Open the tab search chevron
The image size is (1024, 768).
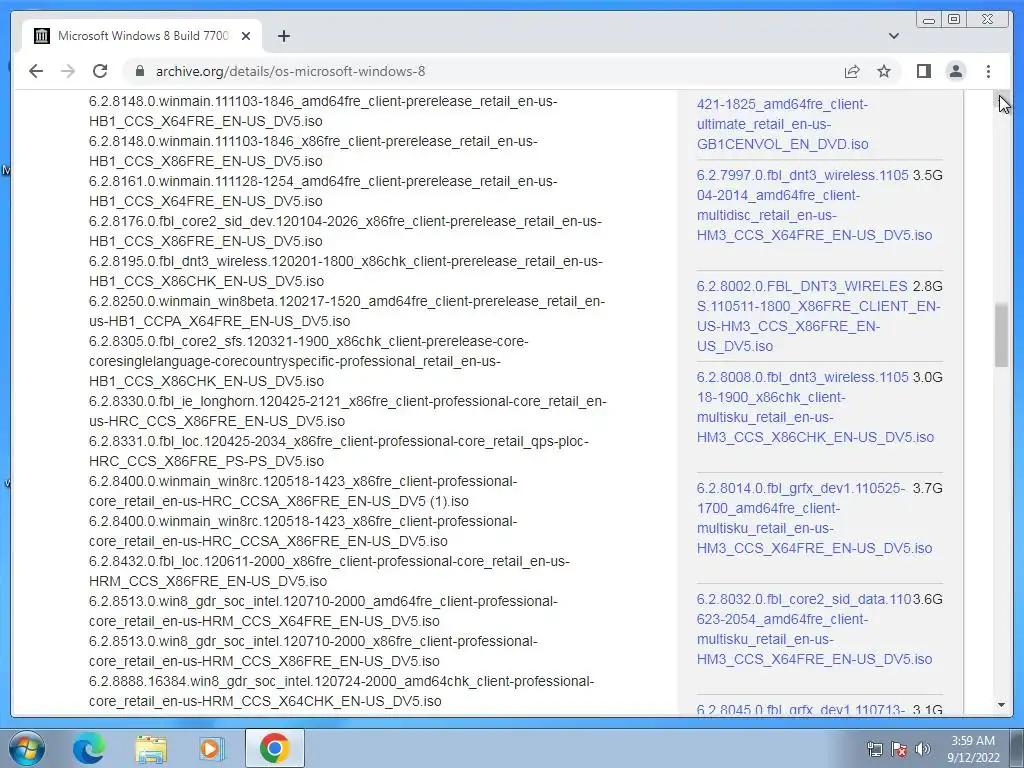(893, 36)
